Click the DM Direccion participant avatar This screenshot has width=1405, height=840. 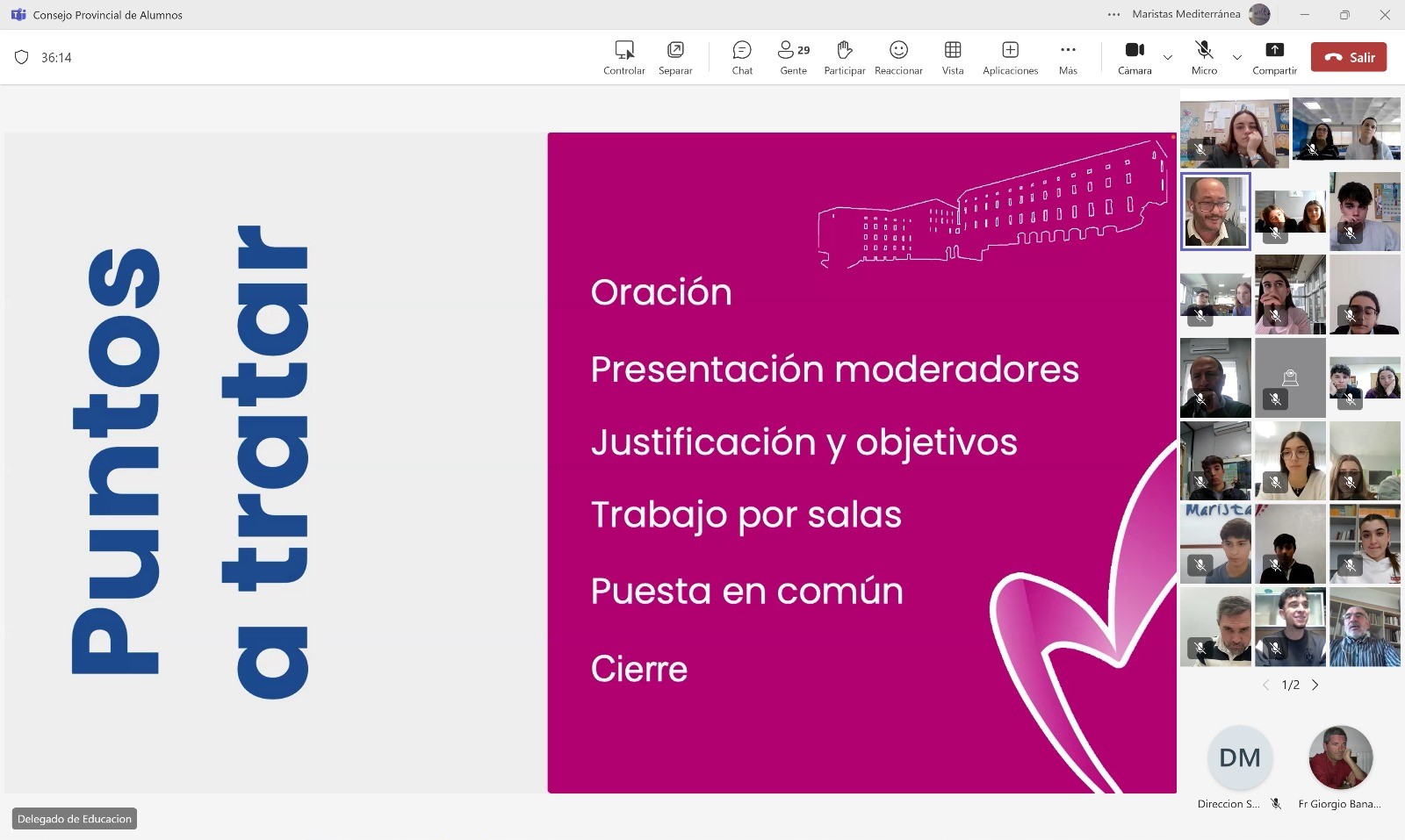(1239, 757)
